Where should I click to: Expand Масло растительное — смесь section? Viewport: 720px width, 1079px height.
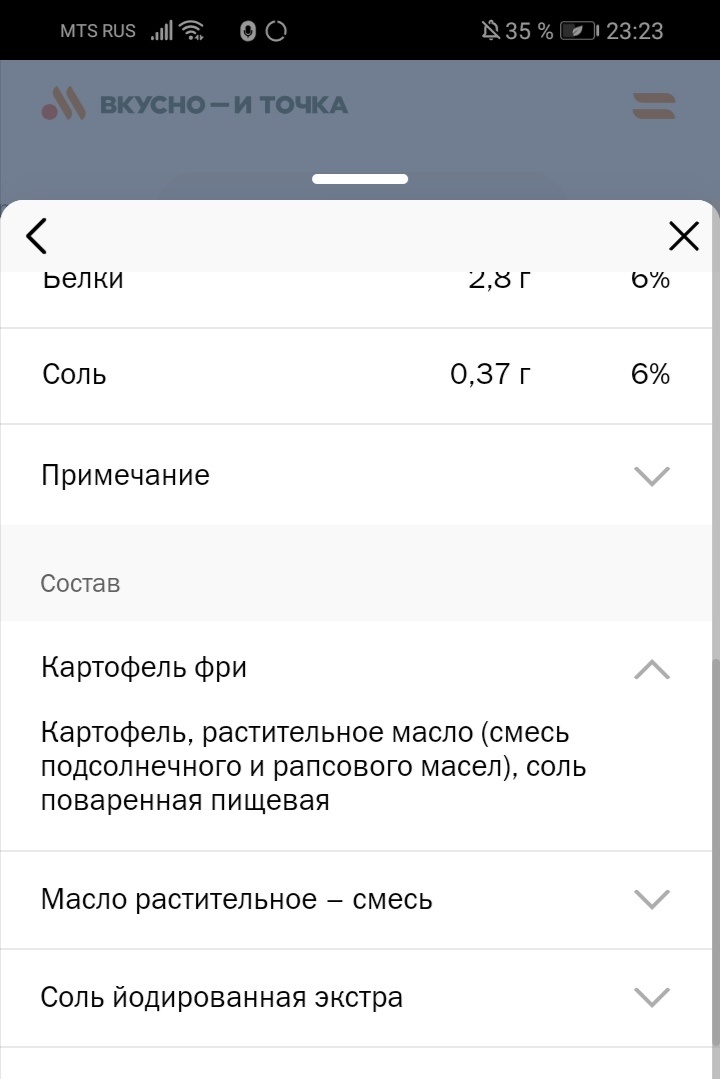pos(654,899)
